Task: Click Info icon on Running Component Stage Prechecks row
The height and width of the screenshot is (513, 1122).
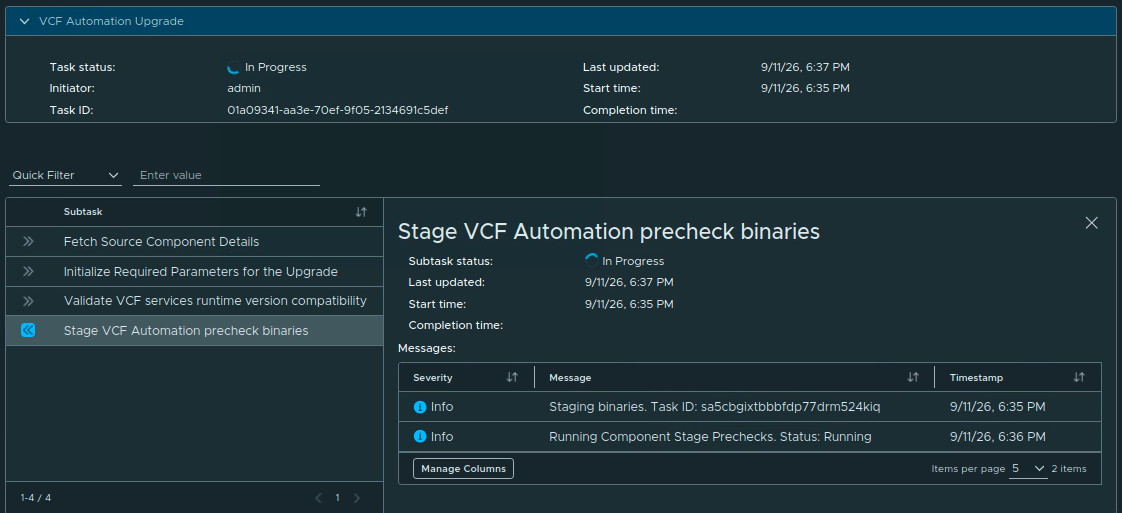Action: click(x=420, y=436)
